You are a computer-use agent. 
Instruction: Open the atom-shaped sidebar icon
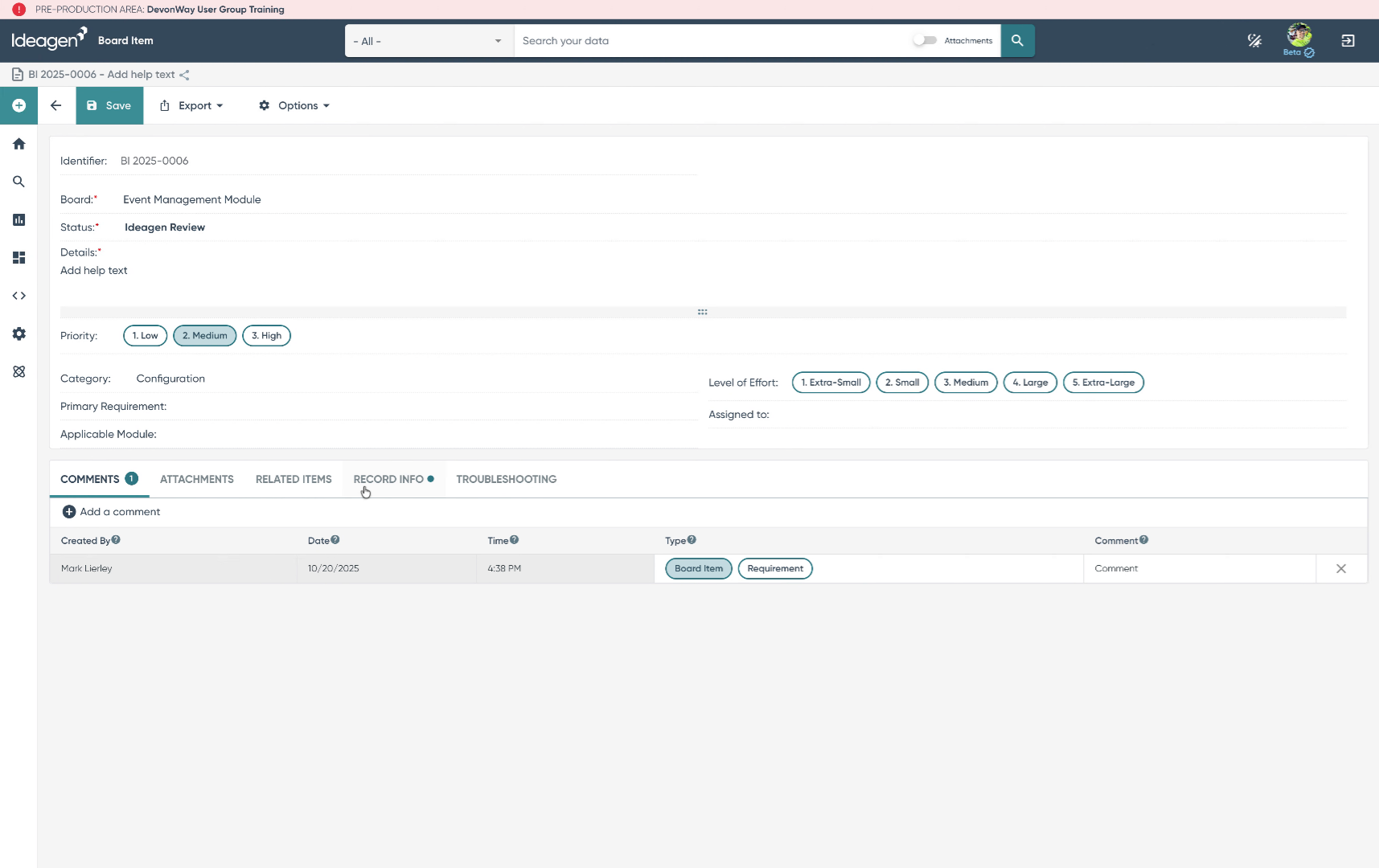(18, 372)
